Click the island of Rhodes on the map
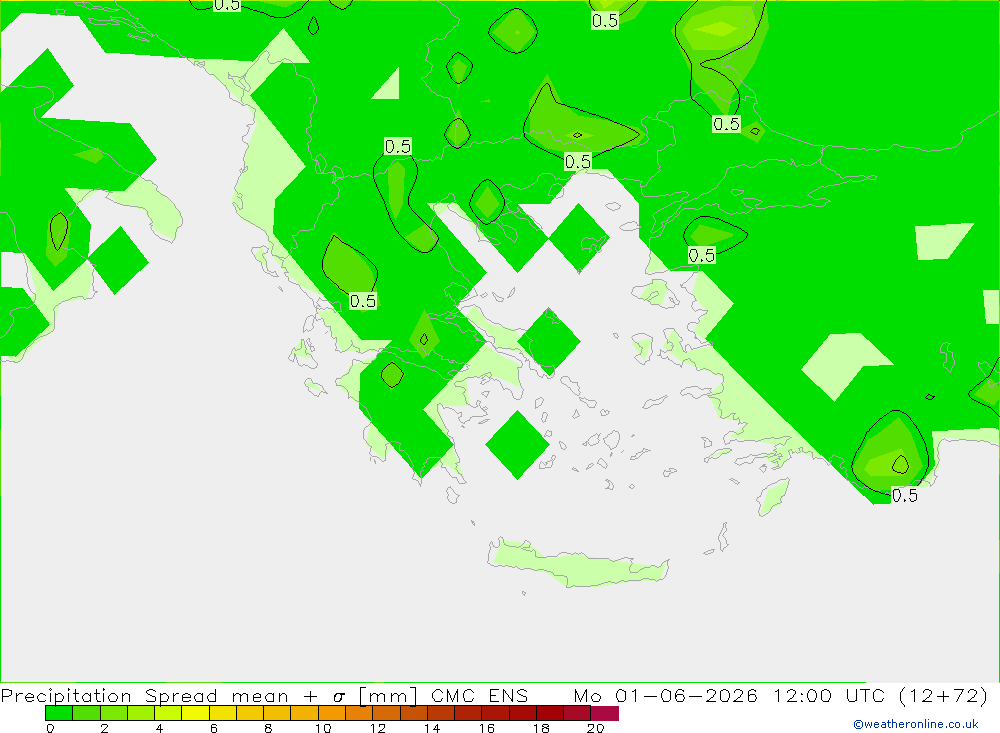 [x=773, y=496]
